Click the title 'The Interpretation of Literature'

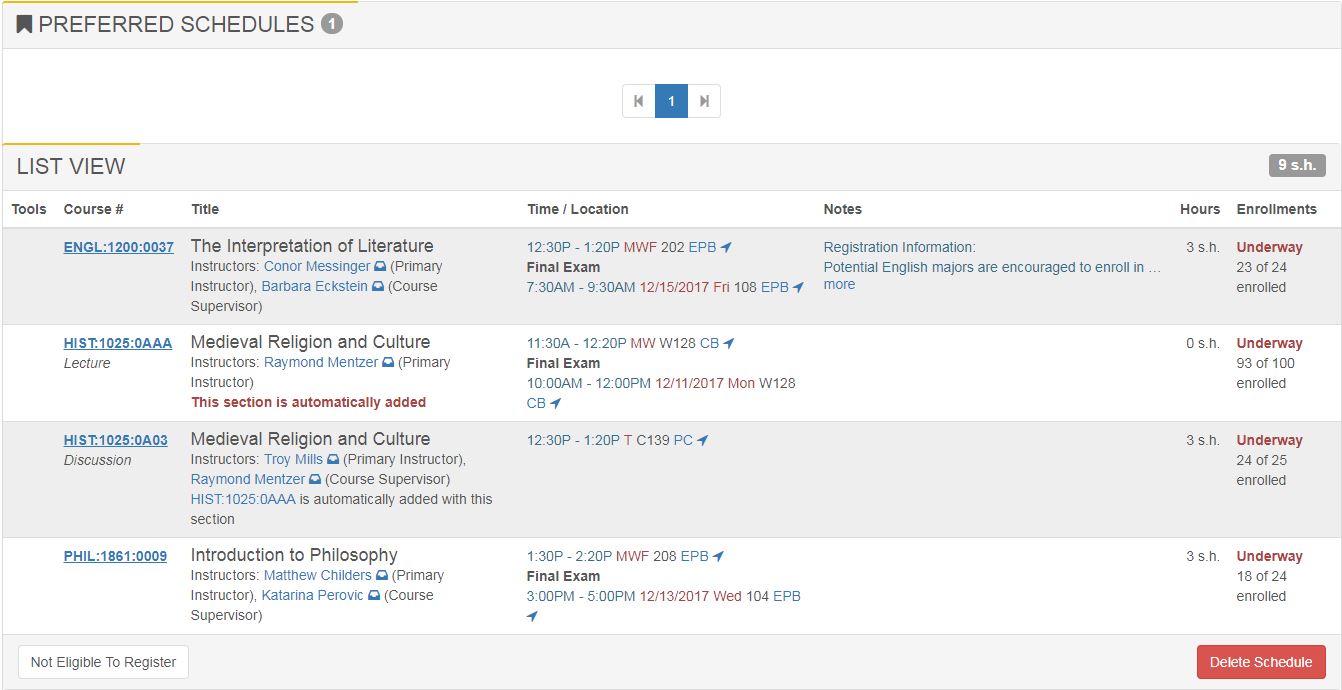pos(312,246)
